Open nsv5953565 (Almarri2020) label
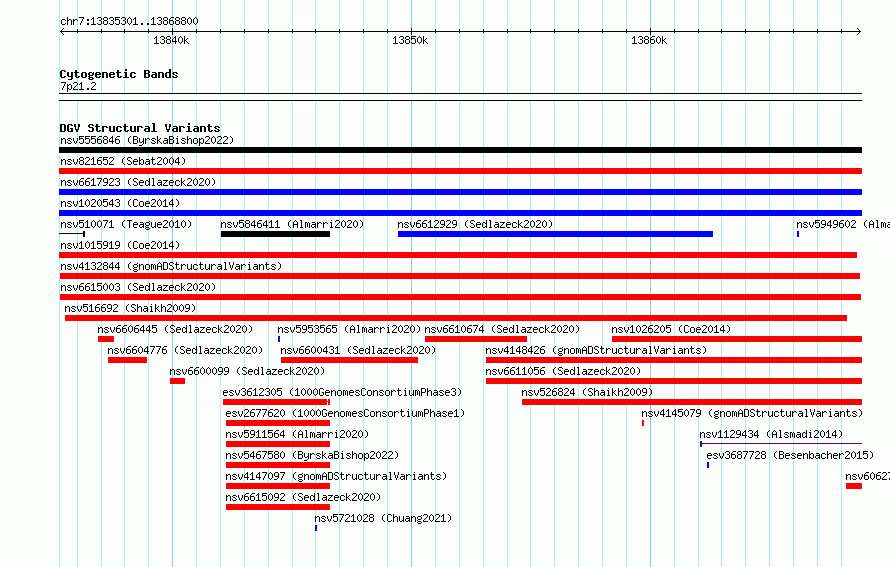 [349, 329]
